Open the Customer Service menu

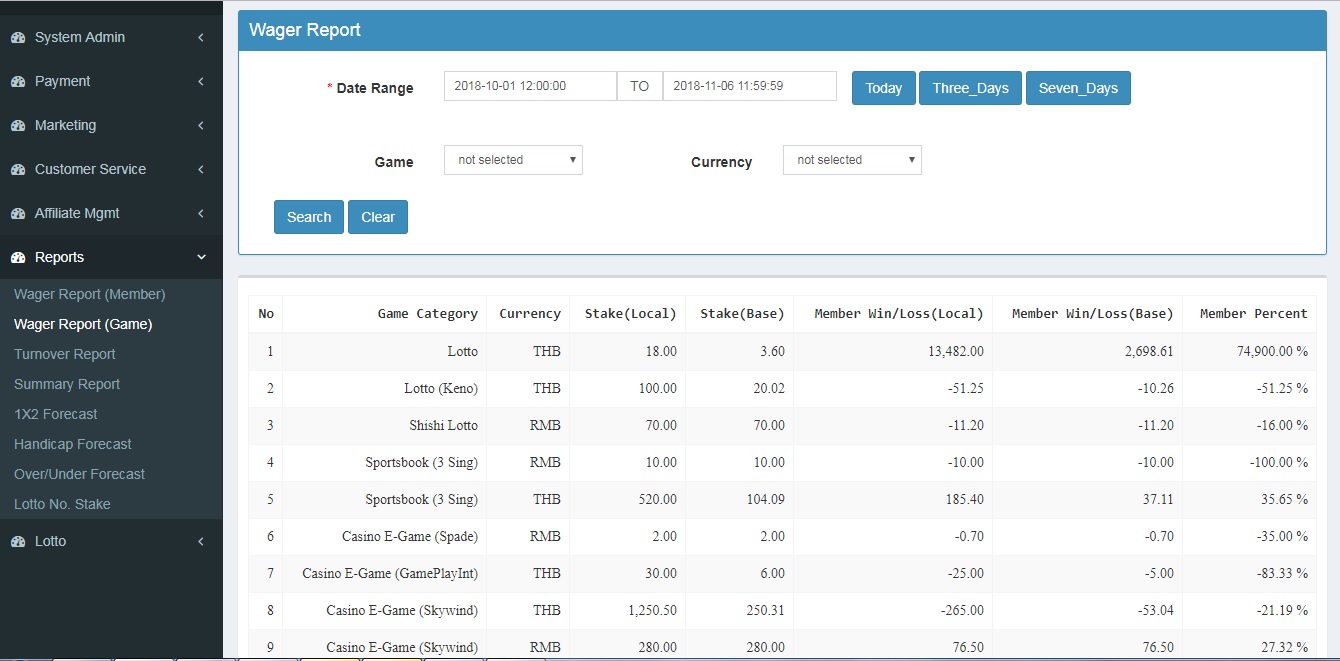tap(111, 169)
